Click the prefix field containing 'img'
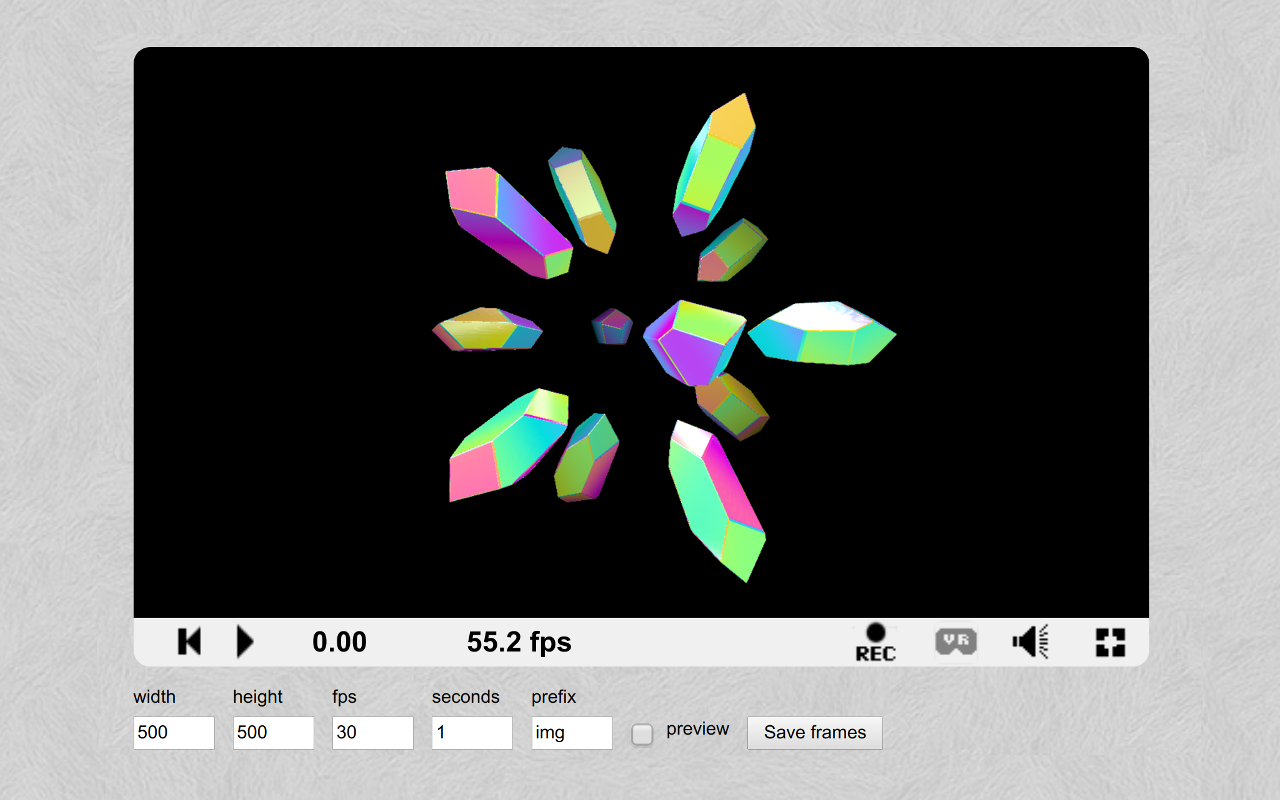 click(571, 732)
